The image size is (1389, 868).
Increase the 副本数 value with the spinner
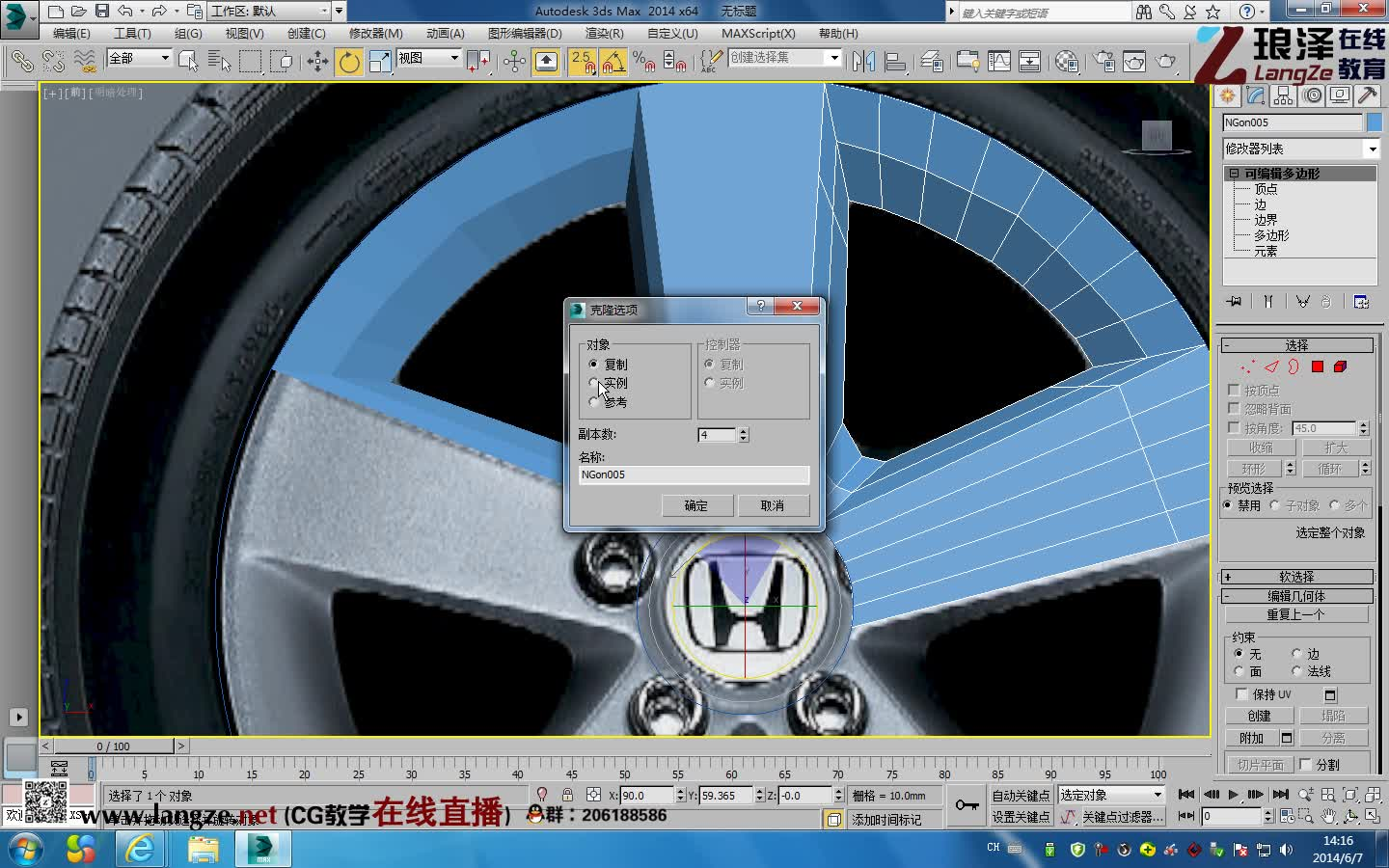tap(742, 430)
